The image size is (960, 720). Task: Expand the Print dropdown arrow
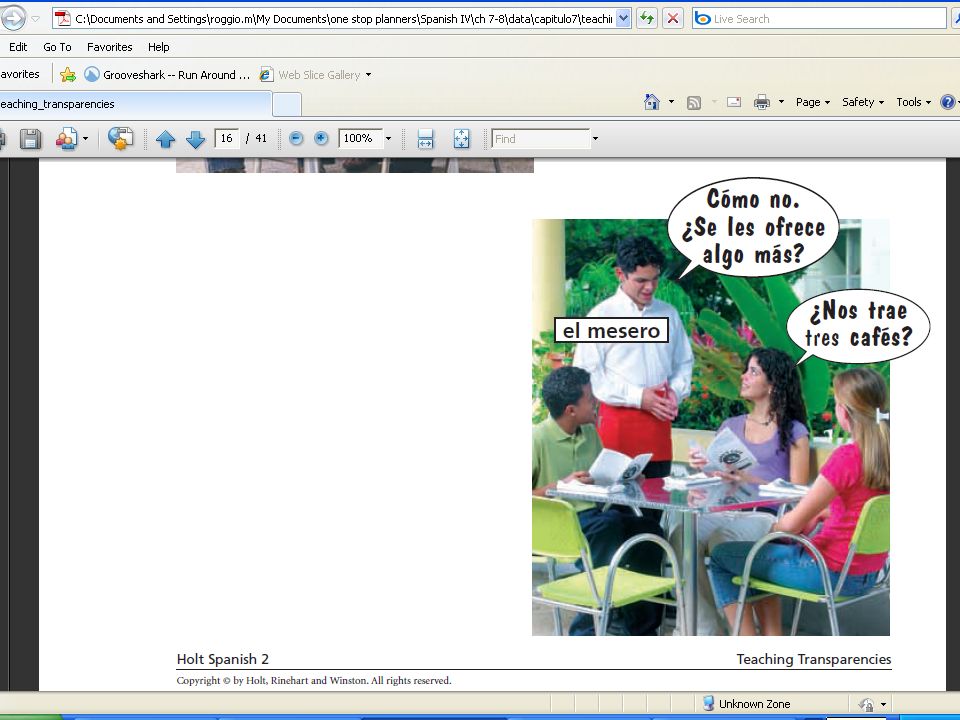[x=781, y=102]
